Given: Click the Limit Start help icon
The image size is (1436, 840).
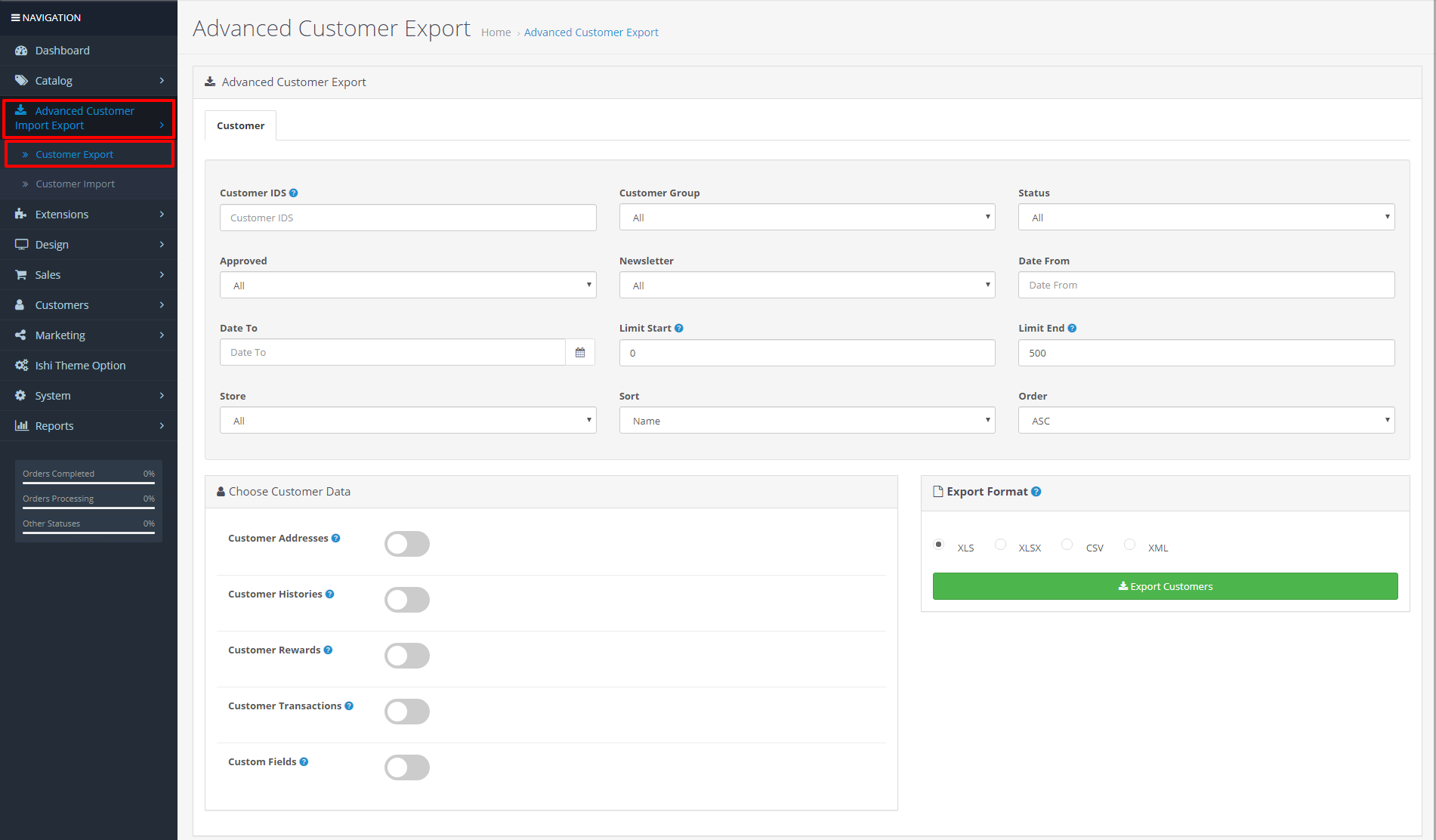Looking at the screenshot, I should pyautogui.click(x=679, y=328).
